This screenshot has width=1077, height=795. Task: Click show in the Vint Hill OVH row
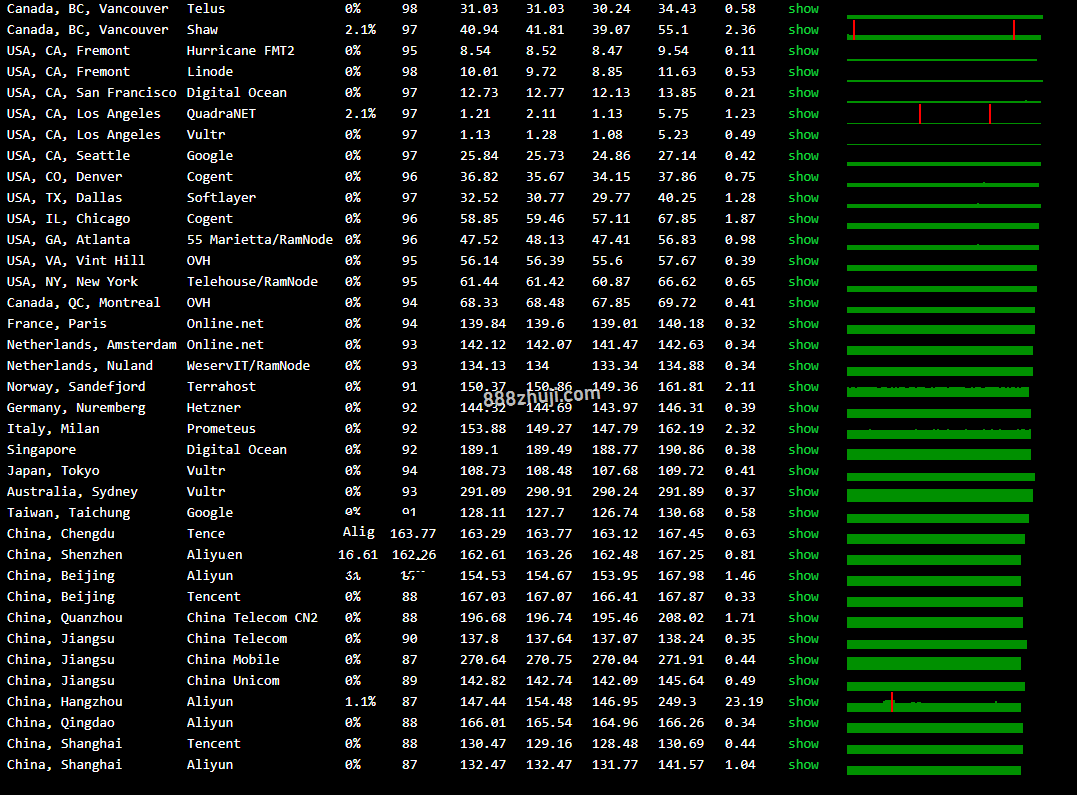tap(803, 260)
